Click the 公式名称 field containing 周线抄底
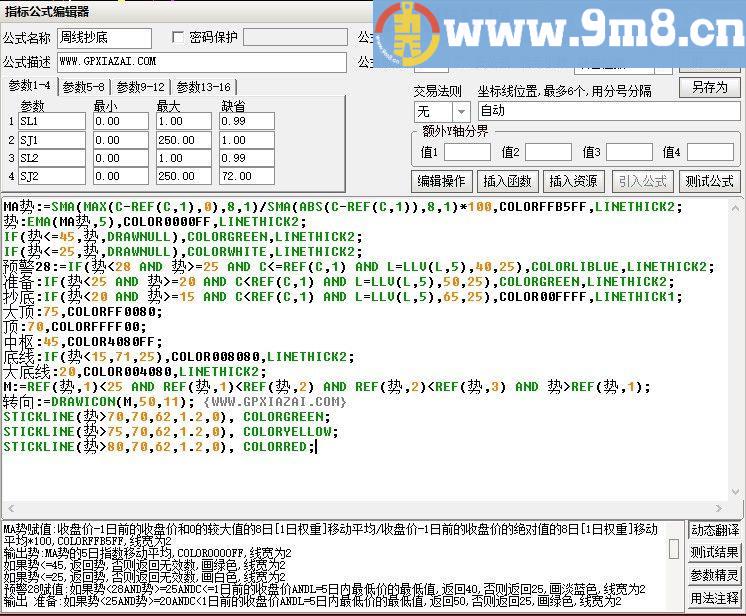This screenshot has height=616, width=746. (x=104, y=38)
